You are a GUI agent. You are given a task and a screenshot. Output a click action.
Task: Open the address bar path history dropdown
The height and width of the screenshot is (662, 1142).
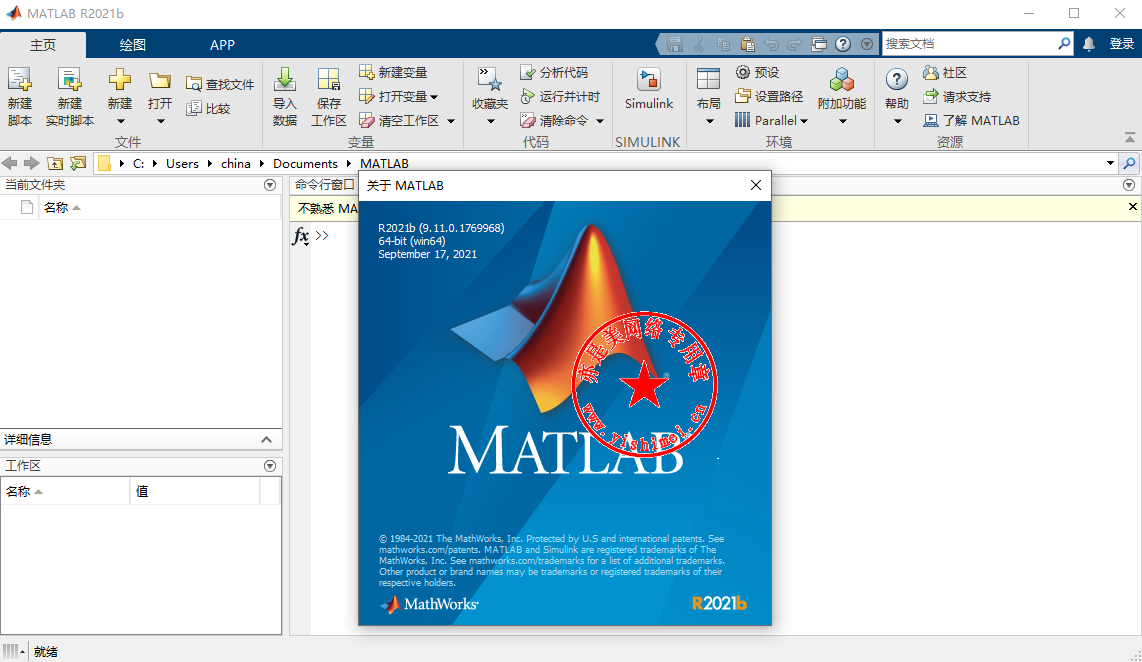tap(1110, 163)
